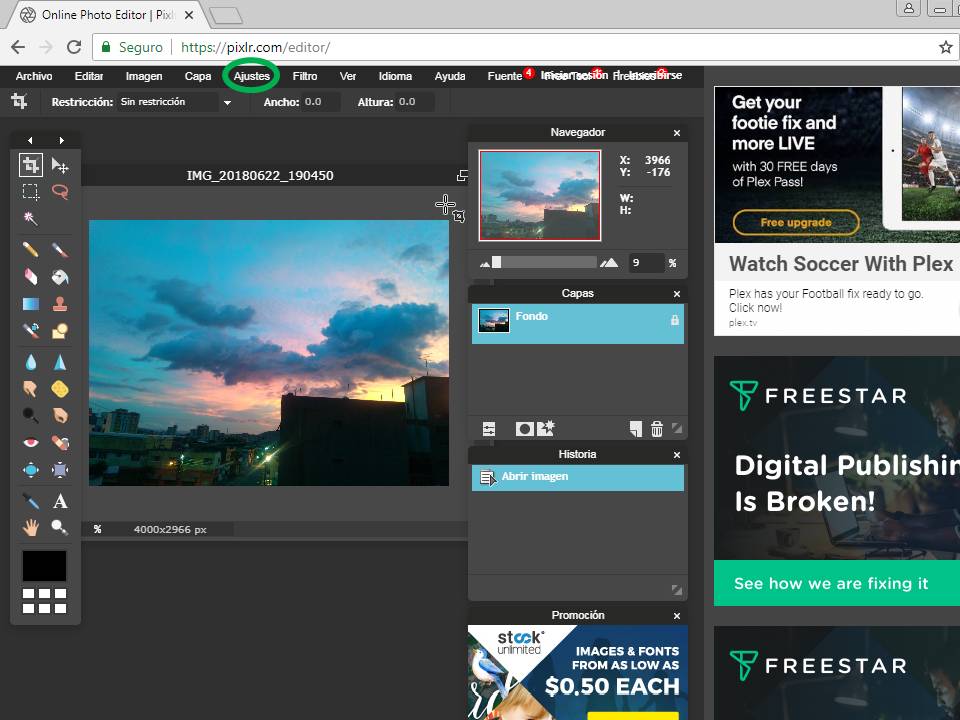This screenshot has width=960, height=720.
Task: Select the Bloat tool
Action: tap(31, 470)
